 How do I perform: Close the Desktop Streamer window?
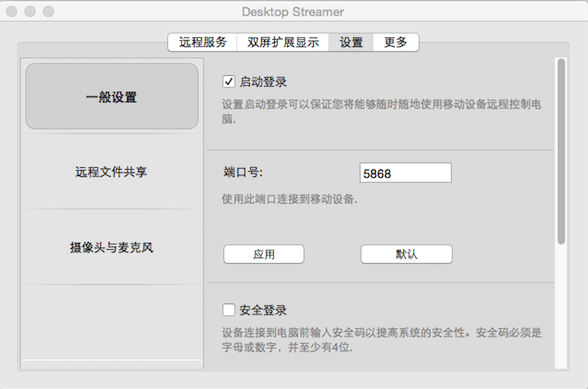tap(12, 11)
